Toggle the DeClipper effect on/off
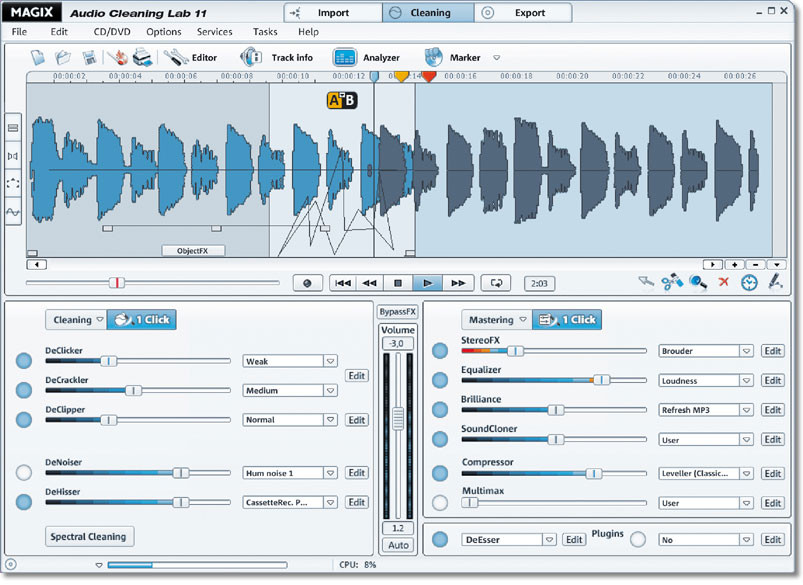 point(24,420)
